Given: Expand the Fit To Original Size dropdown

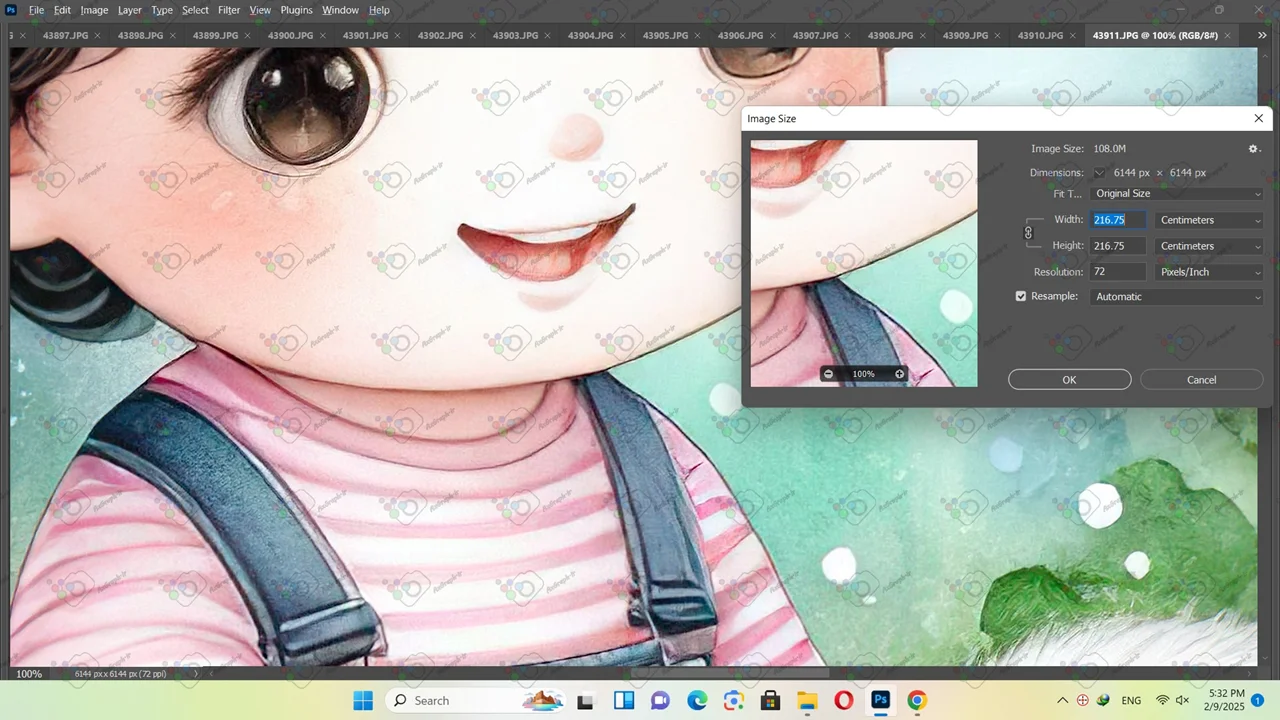Looking at the screenshot, I should (1176, 194).
